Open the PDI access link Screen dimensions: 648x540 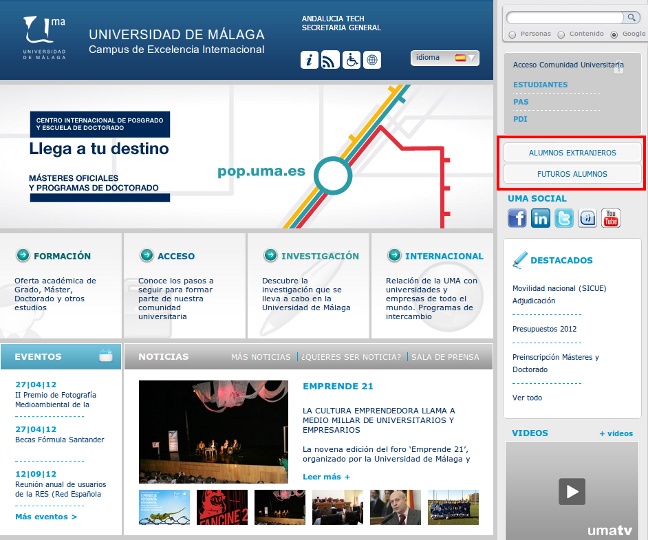point(520,119)
